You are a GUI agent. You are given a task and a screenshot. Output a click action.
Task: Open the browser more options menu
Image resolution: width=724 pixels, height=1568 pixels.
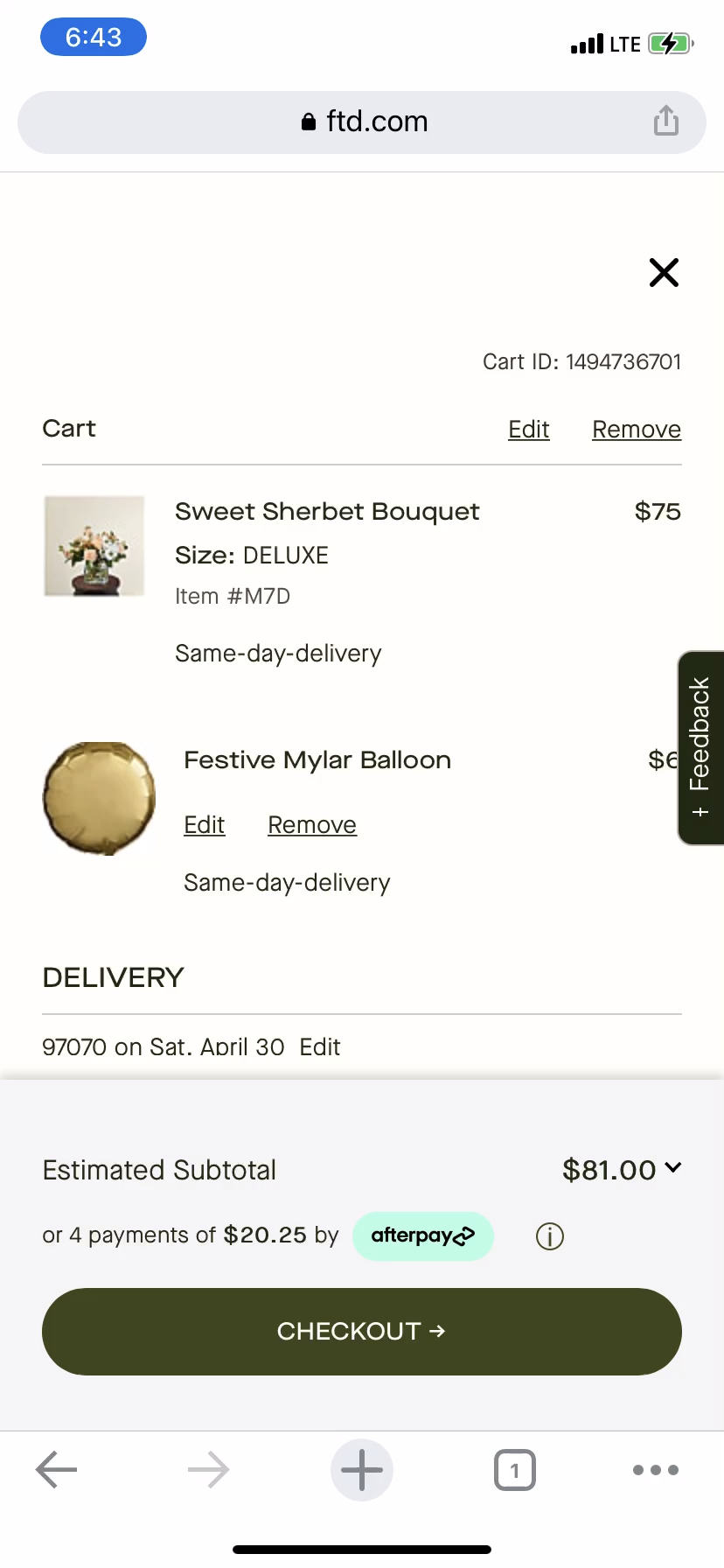[x=655, y=1469]
